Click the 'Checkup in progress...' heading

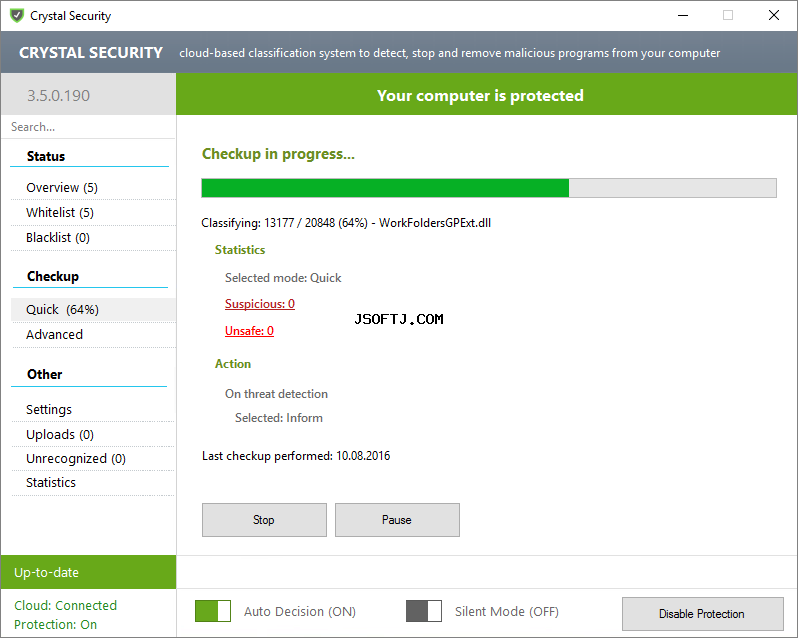(278, 154)
